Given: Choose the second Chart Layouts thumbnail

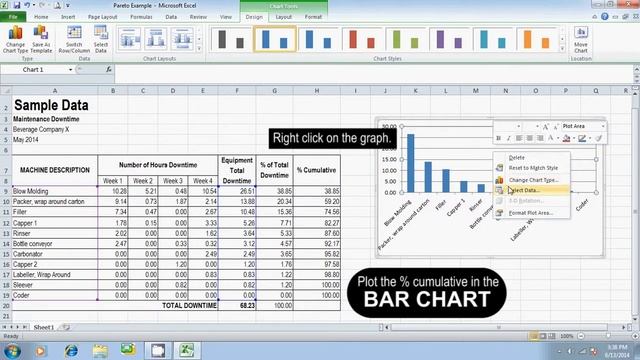Looking at the screenshot, I should (x=156, y=39).
